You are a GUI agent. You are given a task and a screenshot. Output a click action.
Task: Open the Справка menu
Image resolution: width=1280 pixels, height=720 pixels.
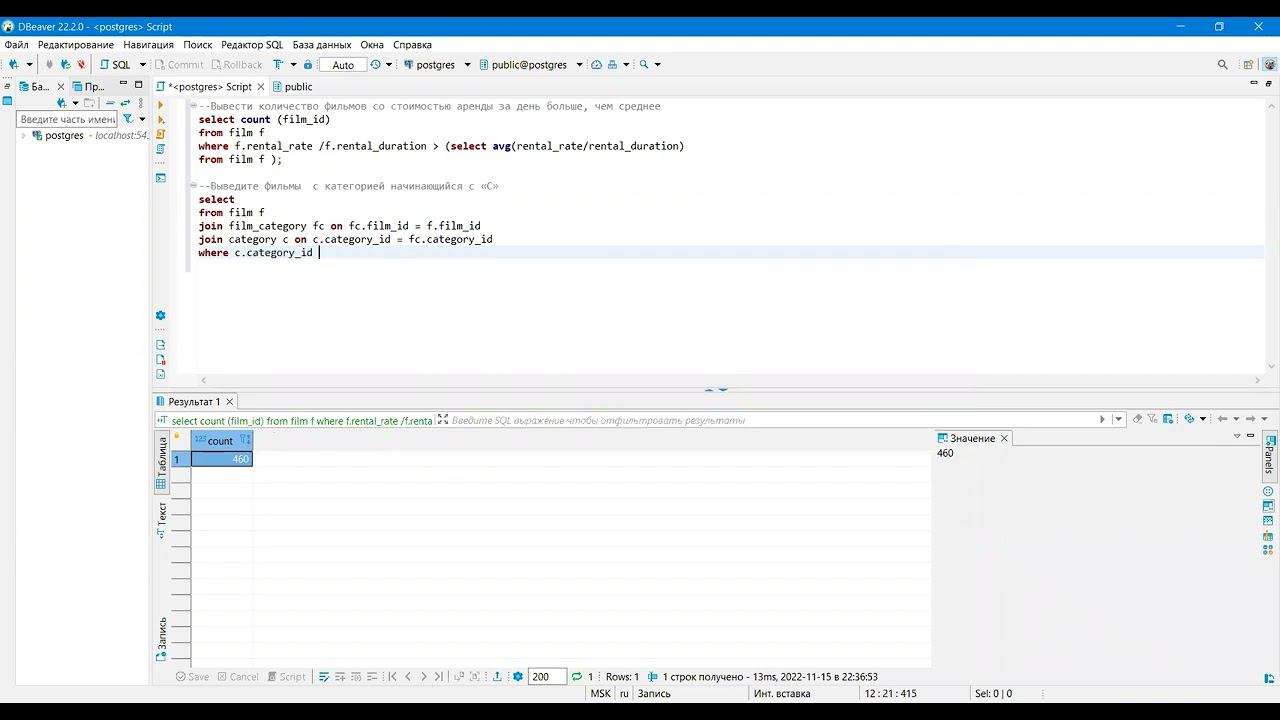(412, 45)
